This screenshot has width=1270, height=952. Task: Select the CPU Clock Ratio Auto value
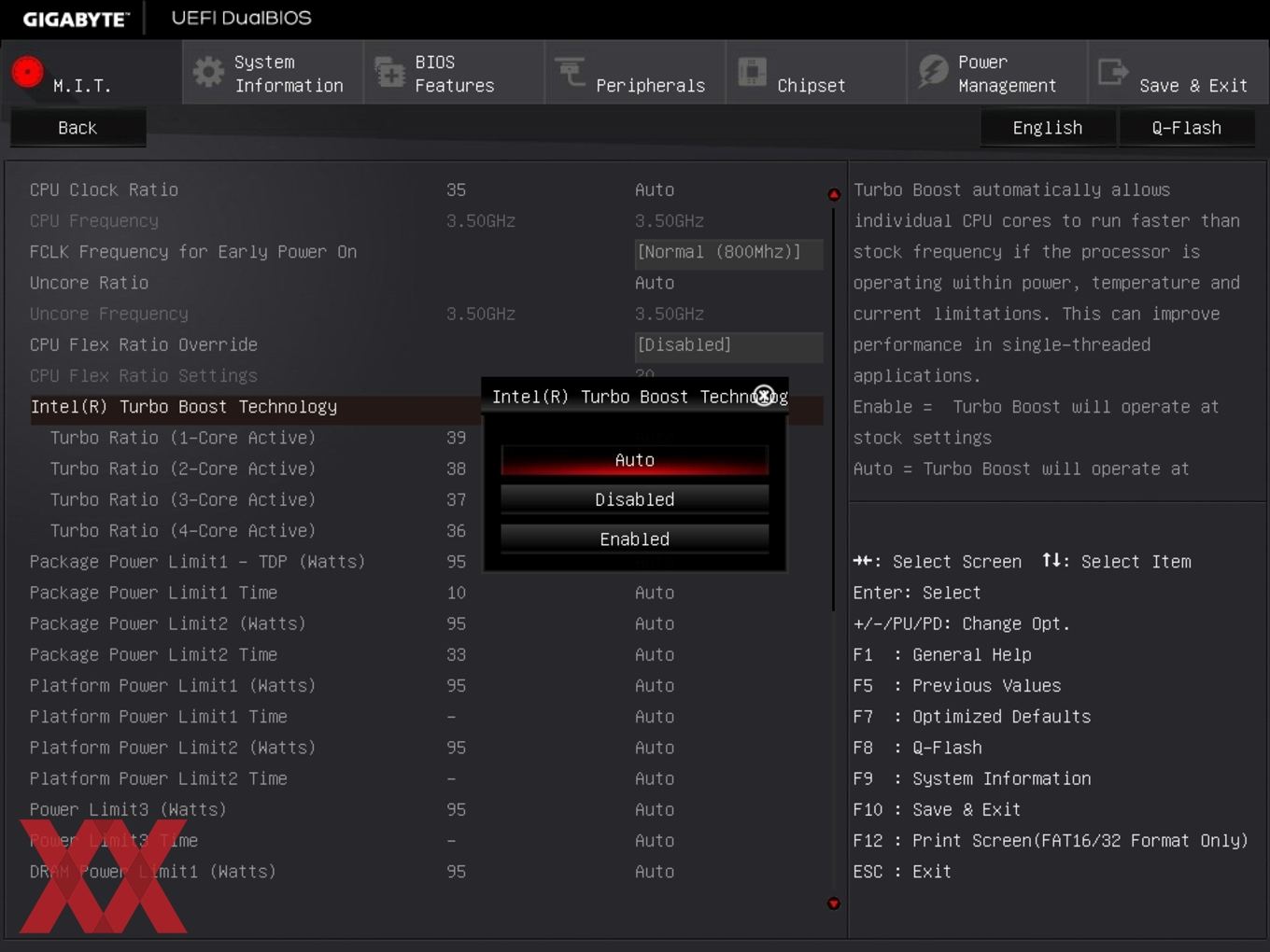tap(655, 189)
